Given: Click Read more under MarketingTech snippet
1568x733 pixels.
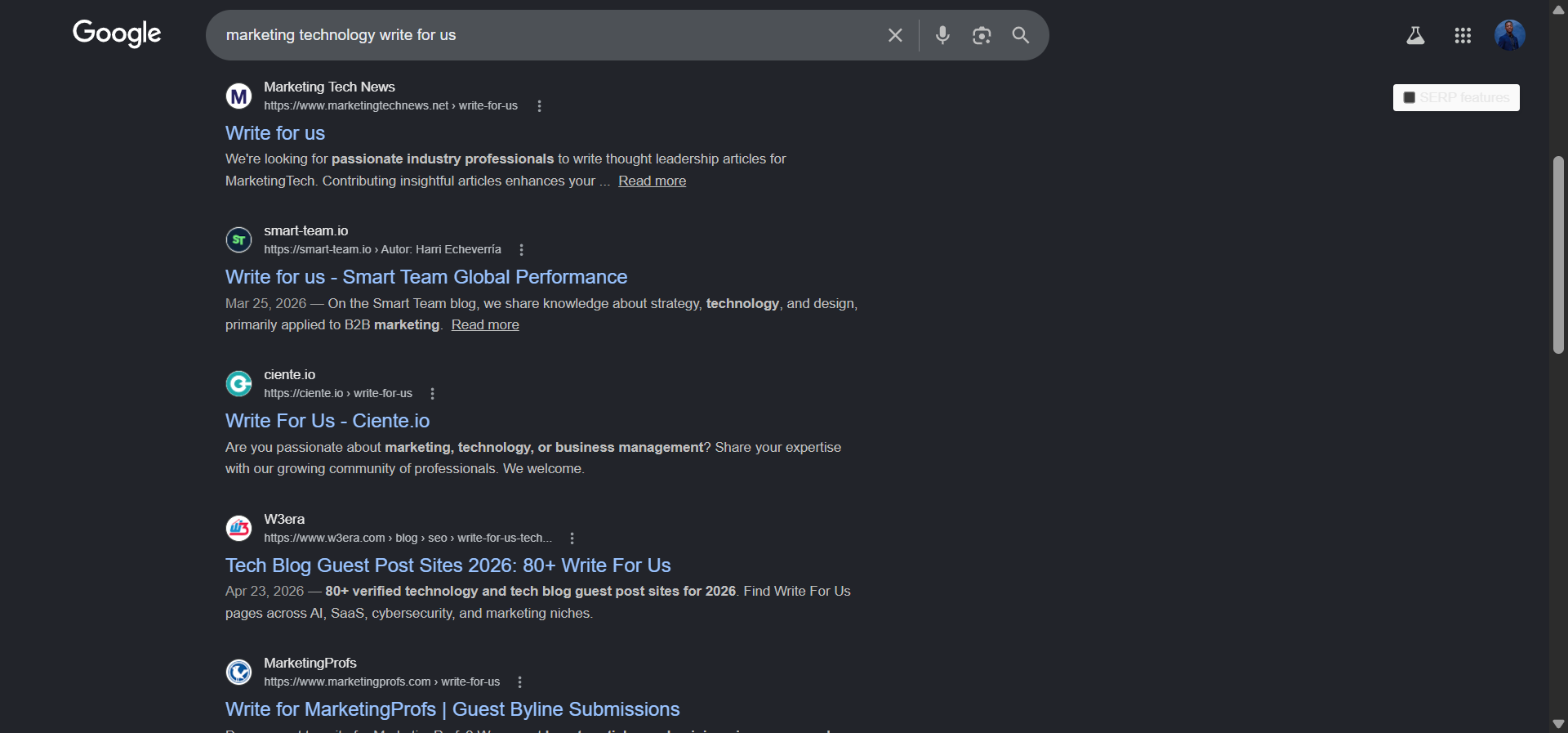Looking at the screenshot, I should click(652, 181).
